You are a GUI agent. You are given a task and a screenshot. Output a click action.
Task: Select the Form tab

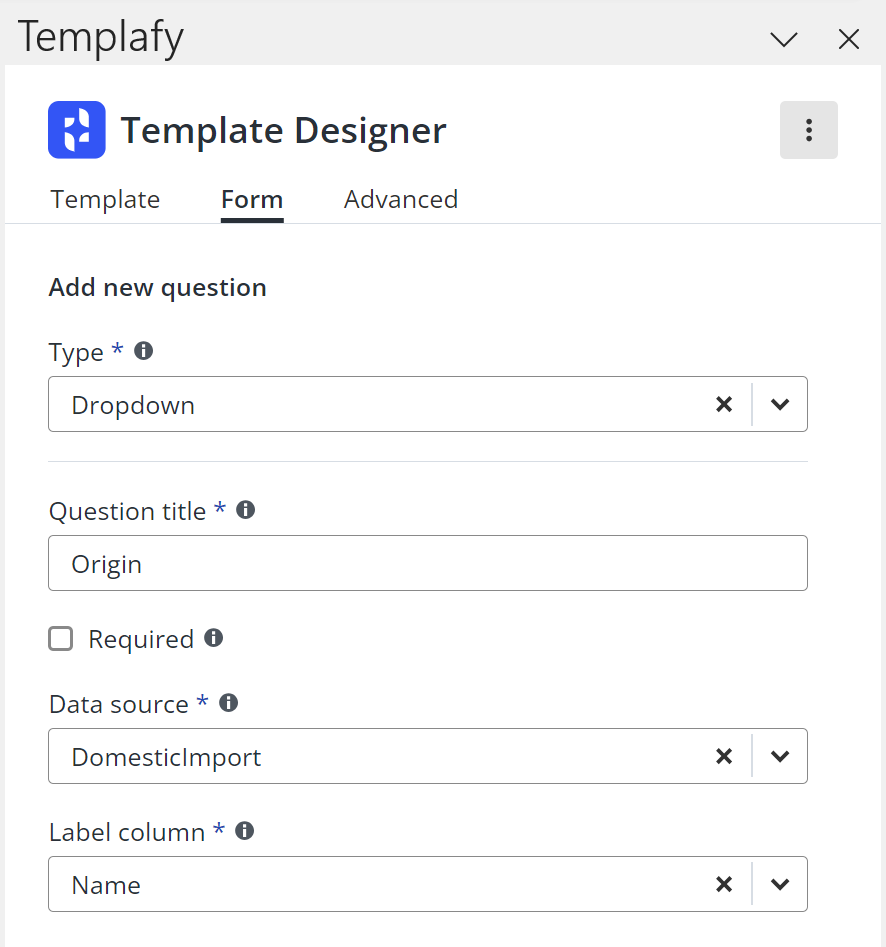(x=252, y=199)
